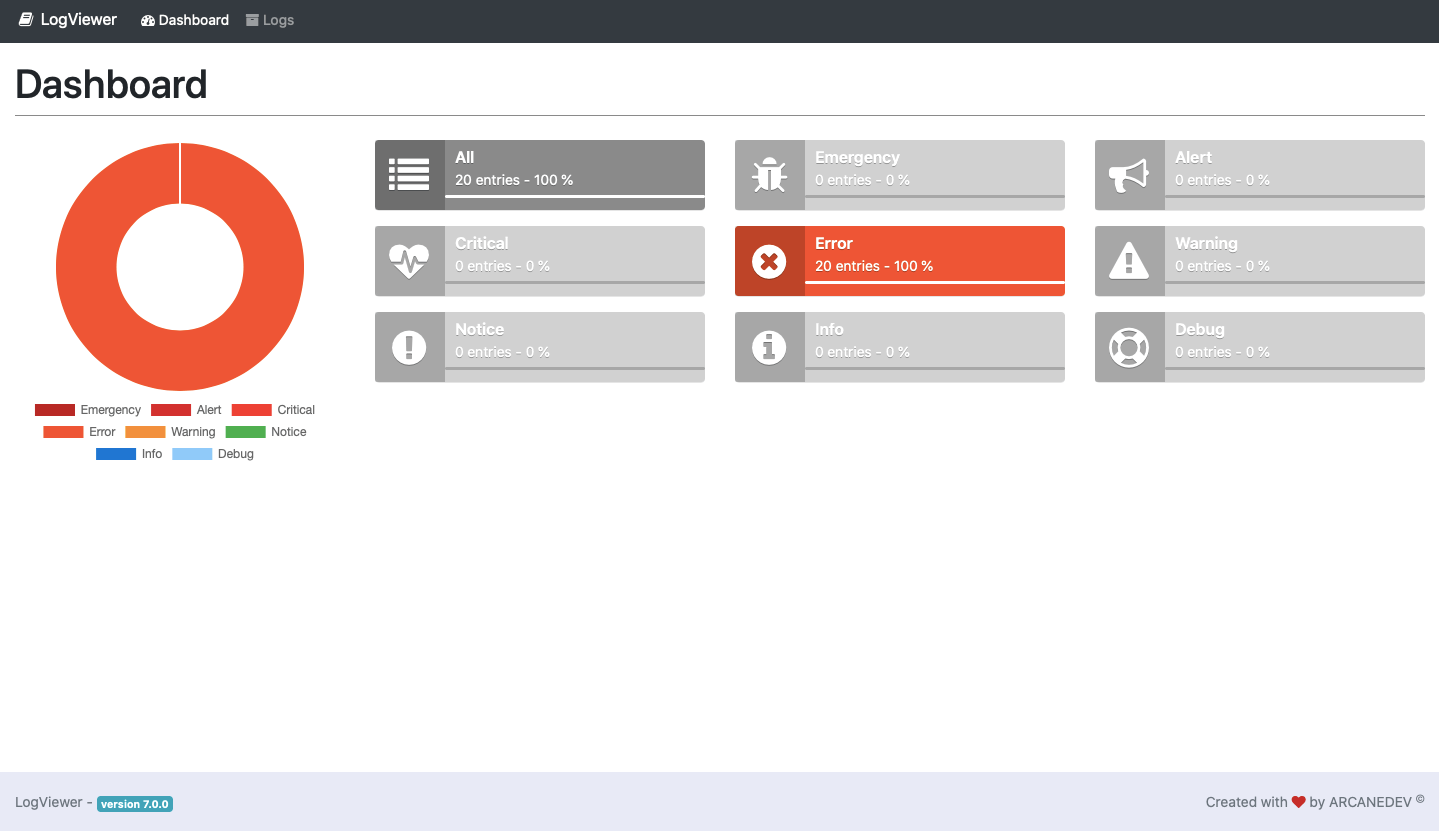Screen dimensions: 1439x831
Task: Click the exclamation icon on Notice card
Action: click(409, 347)
